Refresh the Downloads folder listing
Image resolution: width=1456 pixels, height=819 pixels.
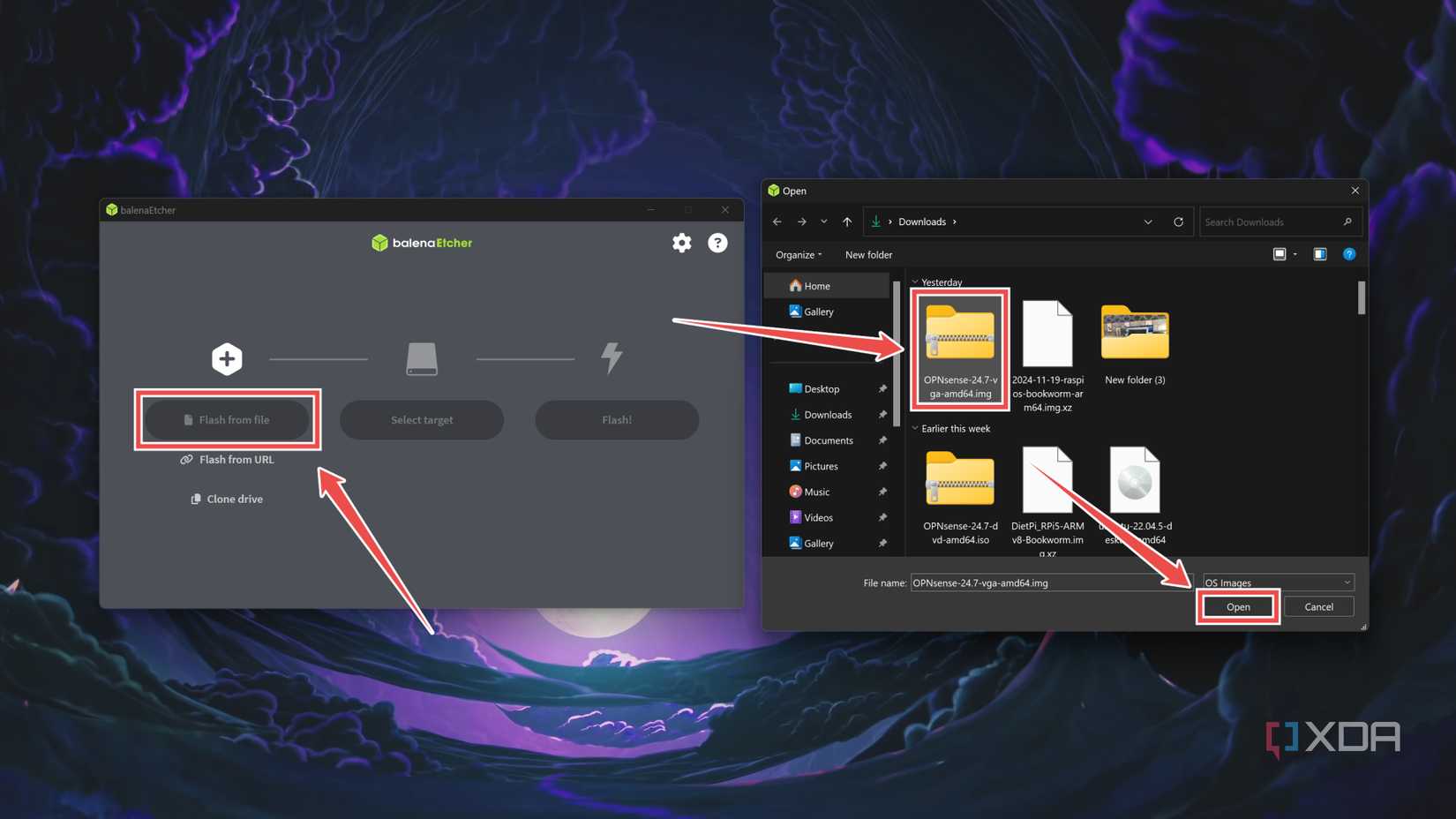[1178, 222]
